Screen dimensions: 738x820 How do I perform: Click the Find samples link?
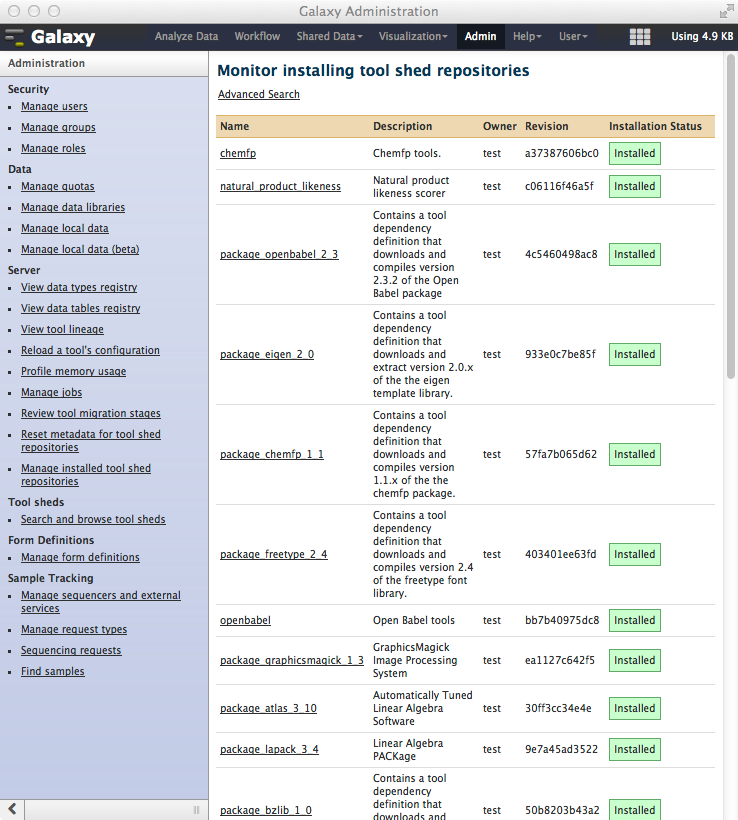click(x=52, y=671)
